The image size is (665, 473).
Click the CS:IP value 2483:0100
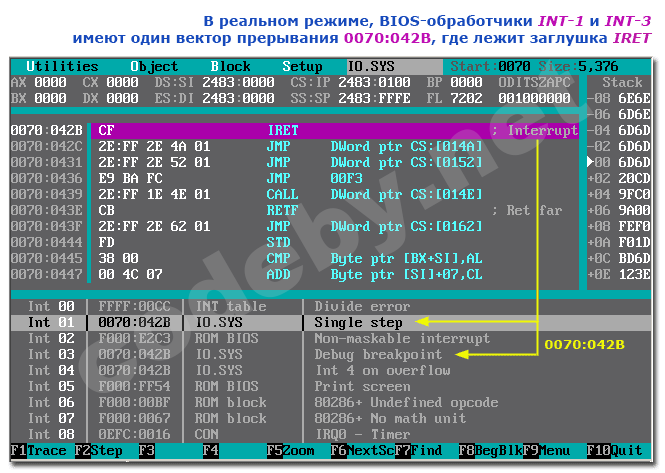374,82
